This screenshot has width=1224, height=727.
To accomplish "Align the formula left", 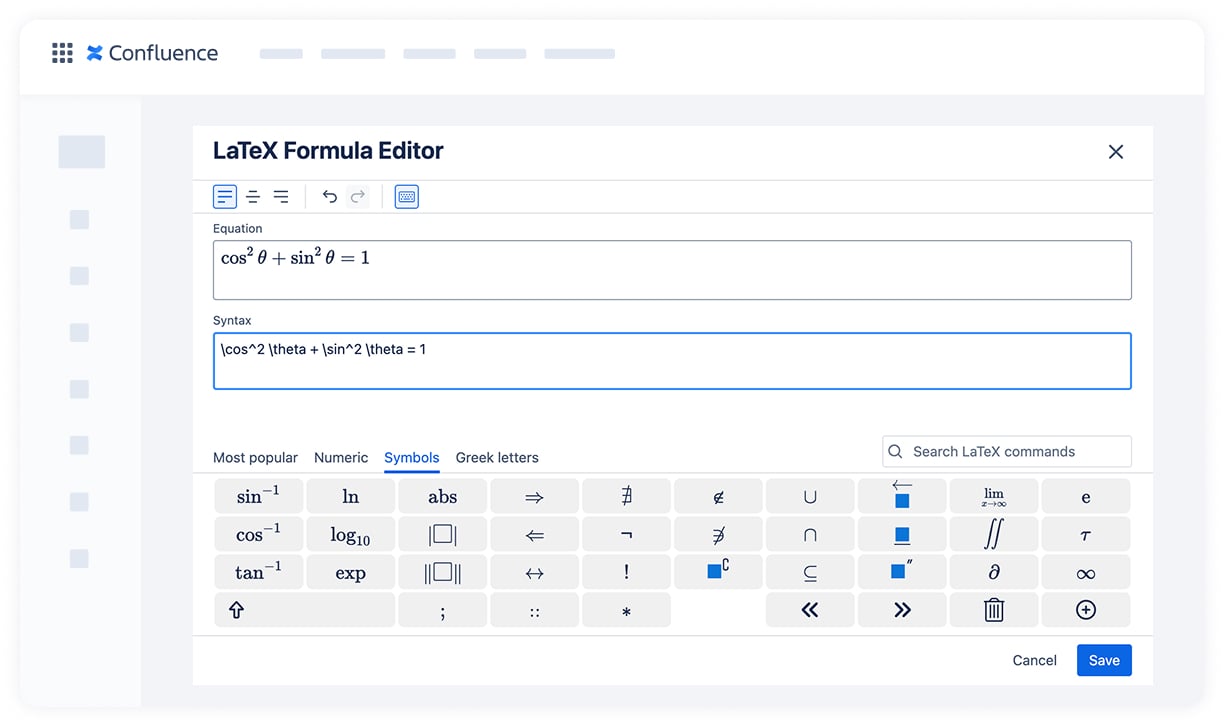I will point(225,197).
